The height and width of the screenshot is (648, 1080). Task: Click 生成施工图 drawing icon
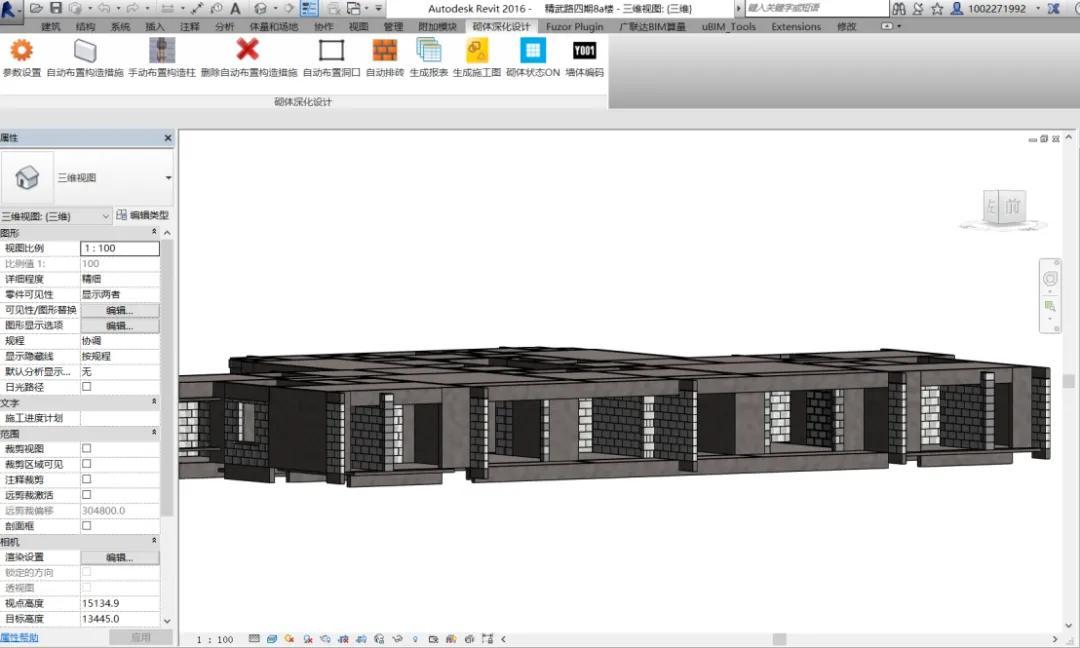[477, 57]
